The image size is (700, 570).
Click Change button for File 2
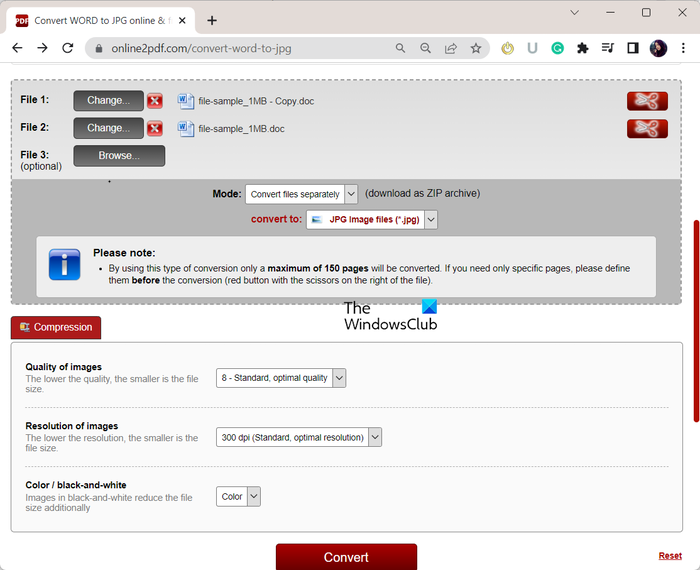coord(108,128)
